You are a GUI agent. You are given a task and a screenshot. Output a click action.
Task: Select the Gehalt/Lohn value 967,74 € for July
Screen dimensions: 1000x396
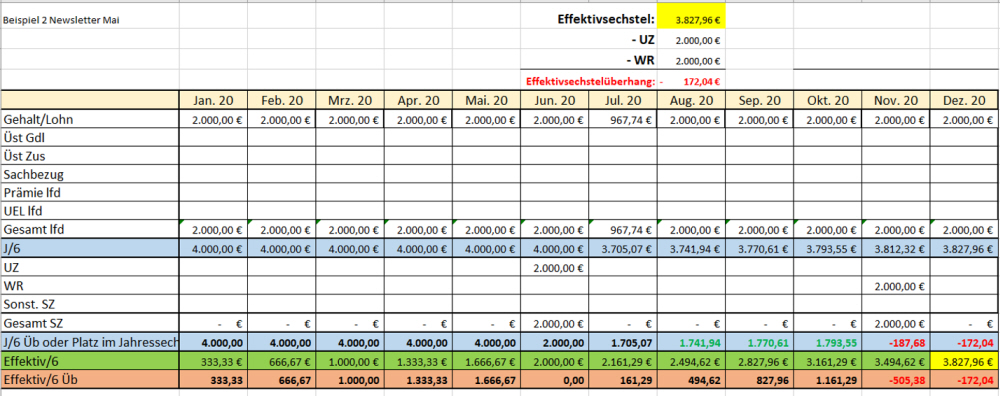(x=622, y=120)
